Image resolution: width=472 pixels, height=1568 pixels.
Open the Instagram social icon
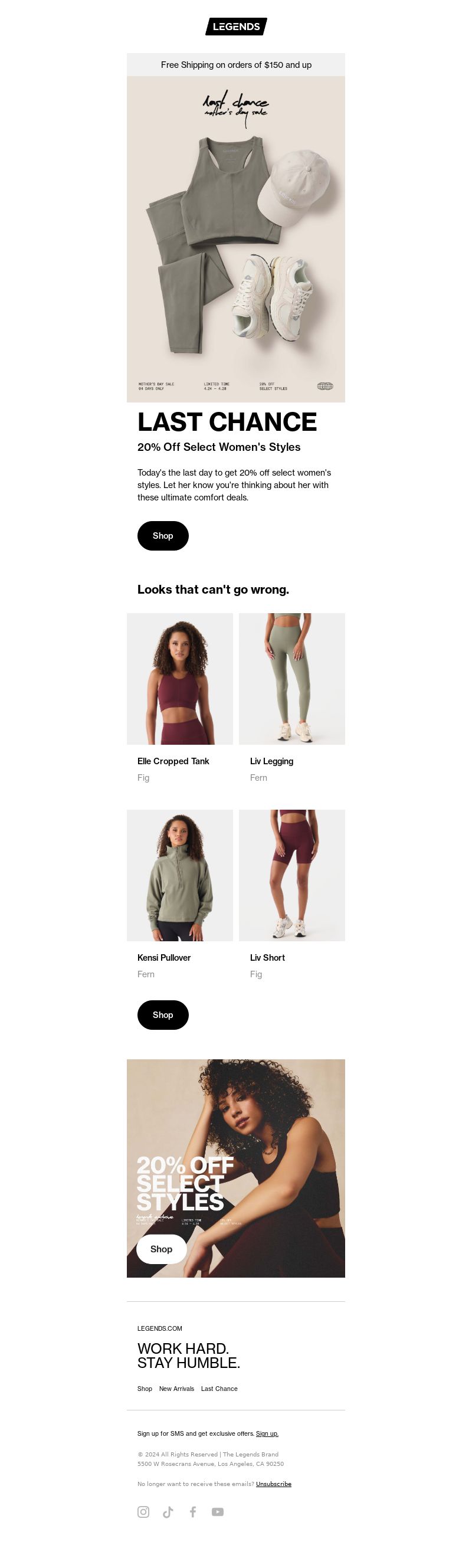pos(143,1511)
